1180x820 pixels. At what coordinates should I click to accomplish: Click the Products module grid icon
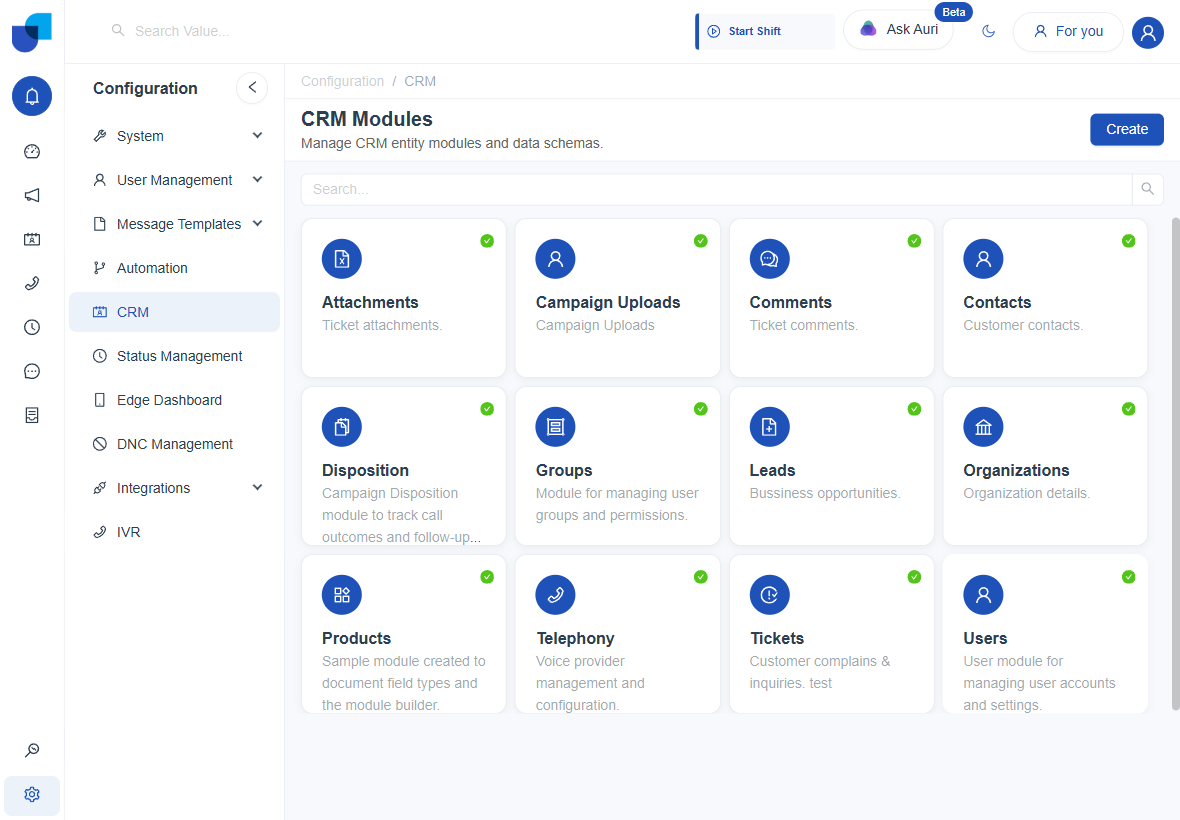click(342, 594)
